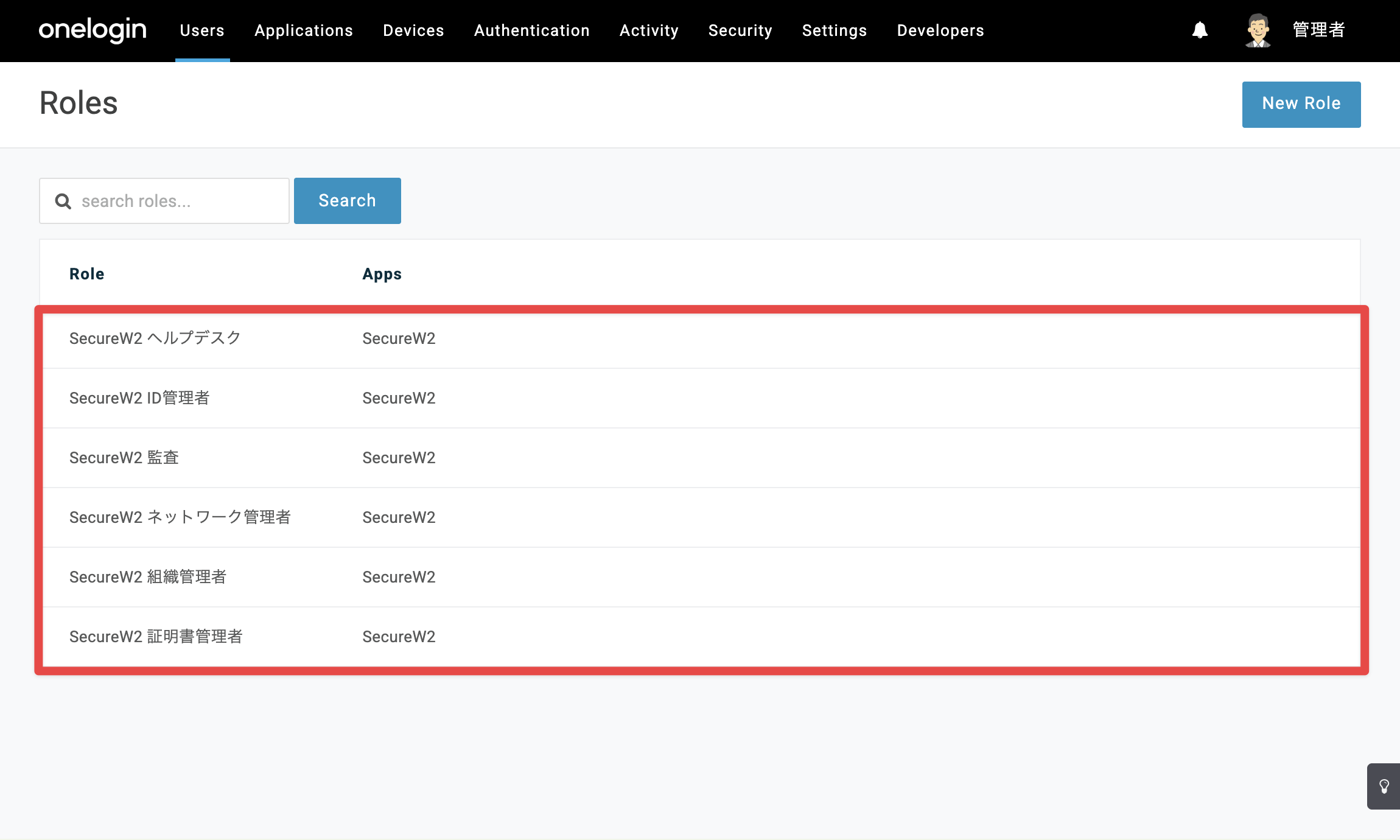
Task: Click SecureW2 app in 監査 row
Action: coord(399,458)
